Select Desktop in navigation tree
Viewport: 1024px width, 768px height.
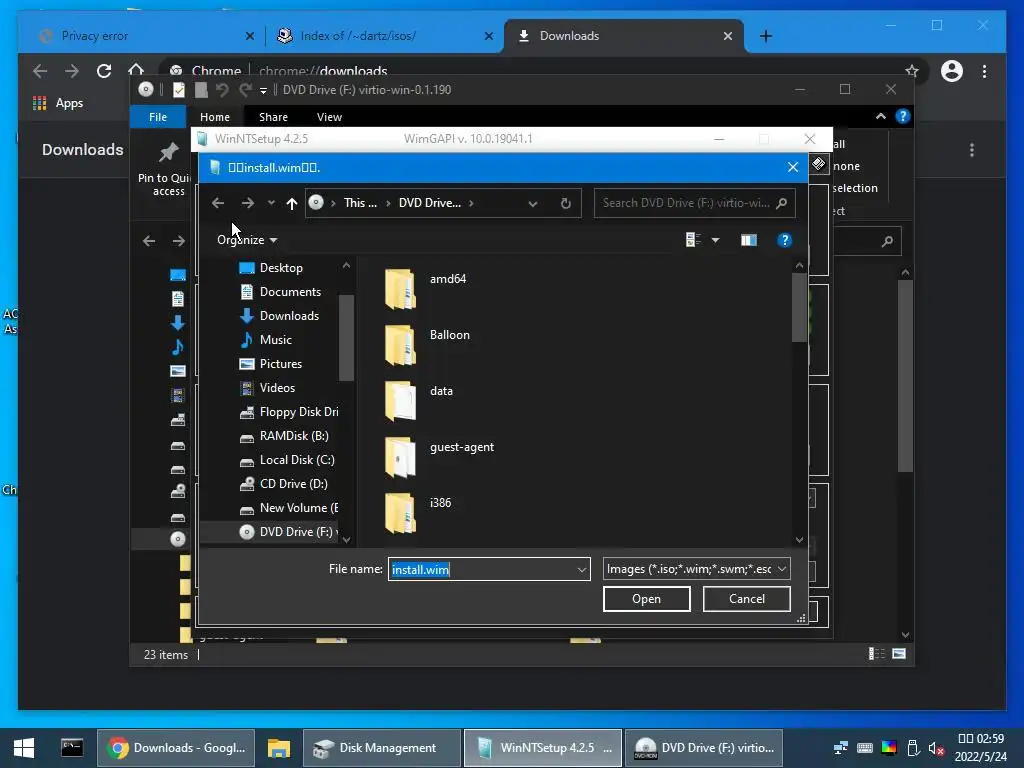coord(281,268)
